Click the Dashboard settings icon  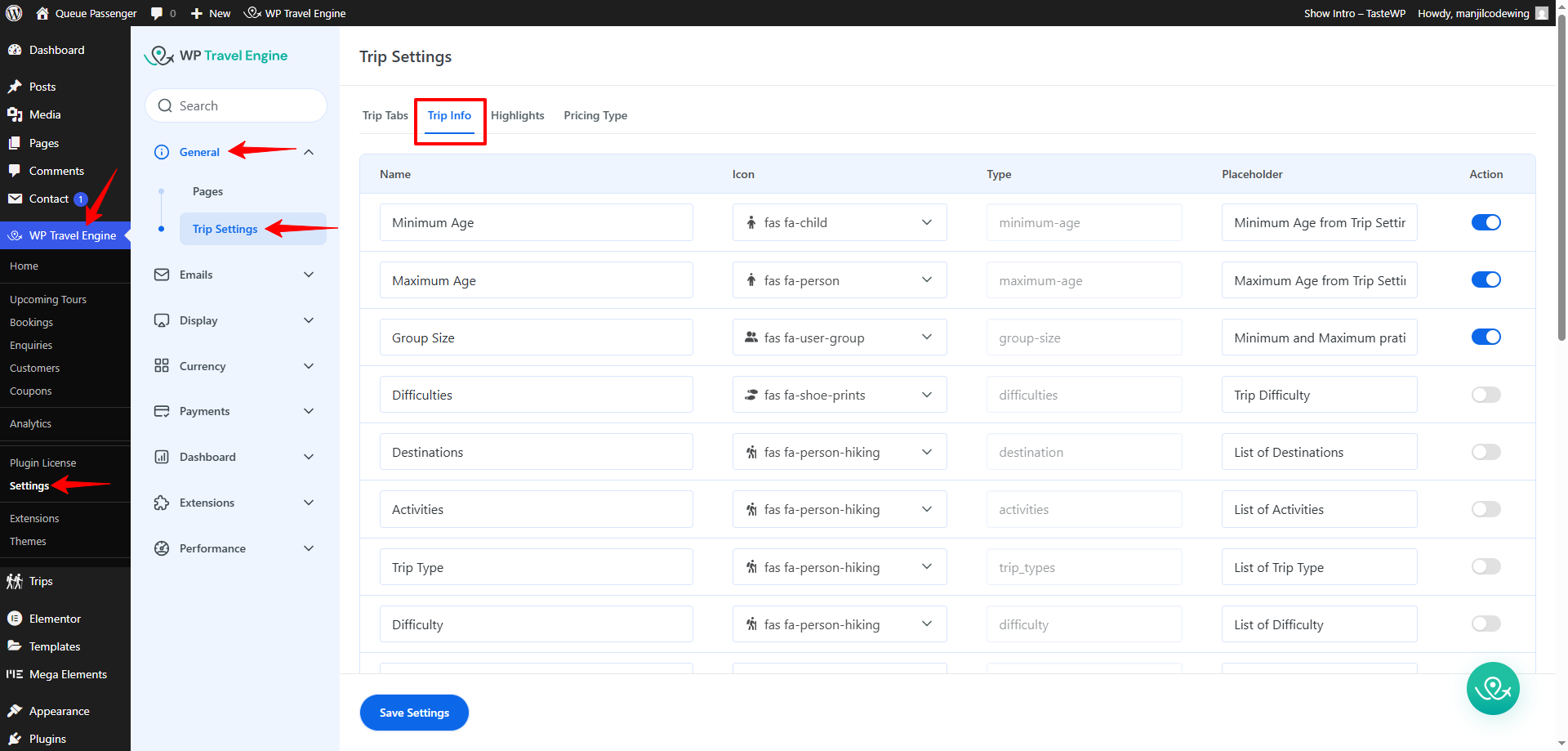tap(161, 457)
